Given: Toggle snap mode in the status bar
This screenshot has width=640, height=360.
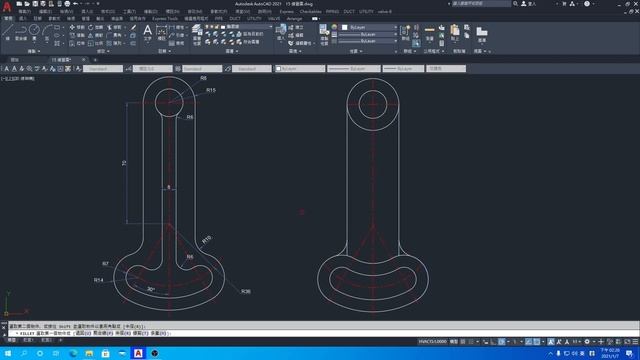Looking at the screenshot, I should pos(471,342).
